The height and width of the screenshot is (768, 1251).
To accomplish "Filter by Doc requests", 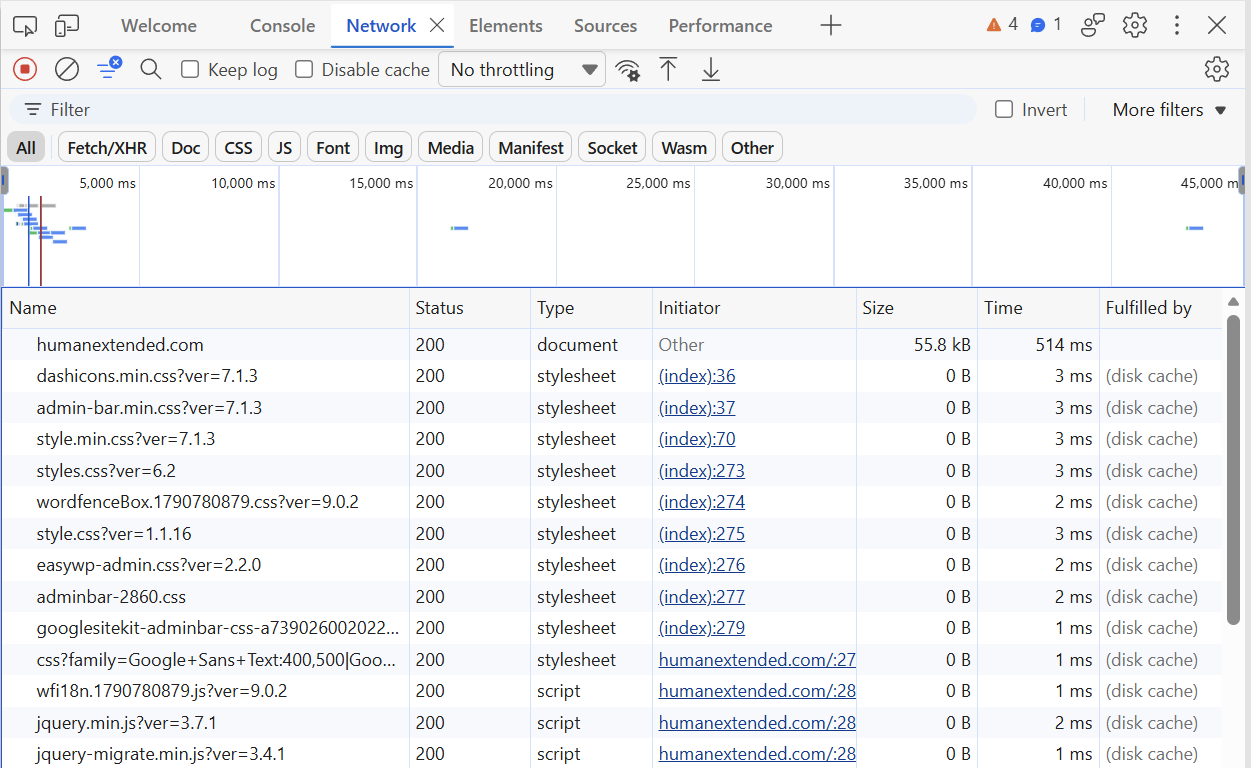I will 186,148.
